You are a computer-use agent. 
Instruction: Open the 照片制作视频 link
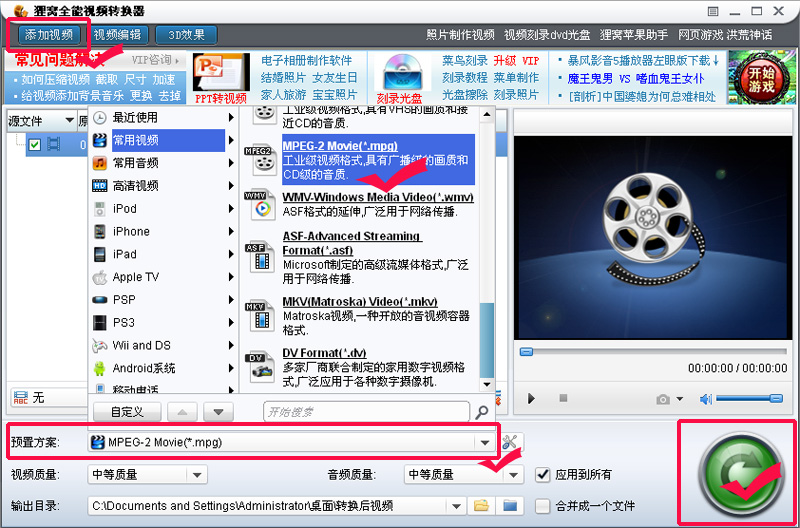(x=460, y=35)
